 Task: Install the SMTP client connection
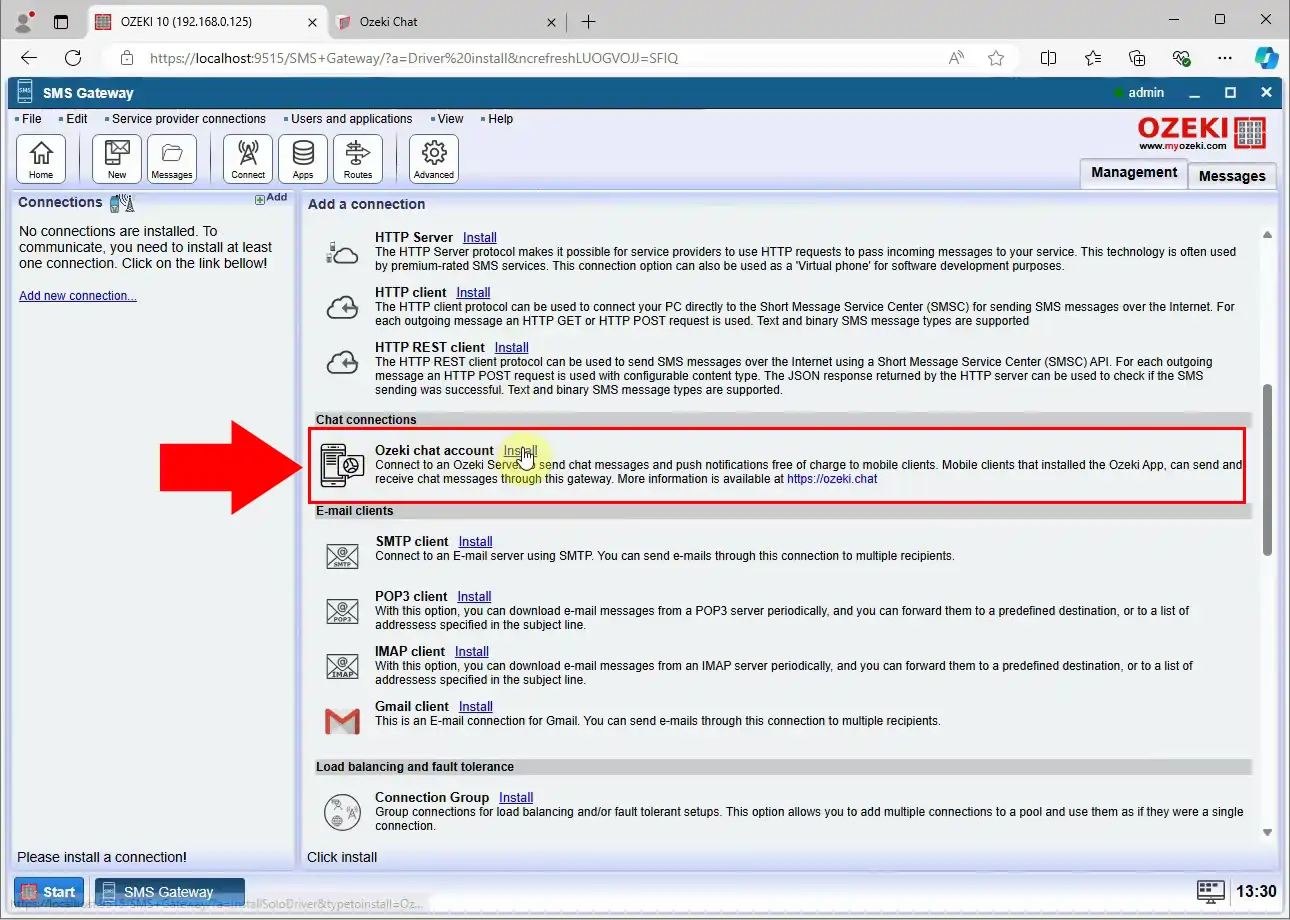pos(476,542)
